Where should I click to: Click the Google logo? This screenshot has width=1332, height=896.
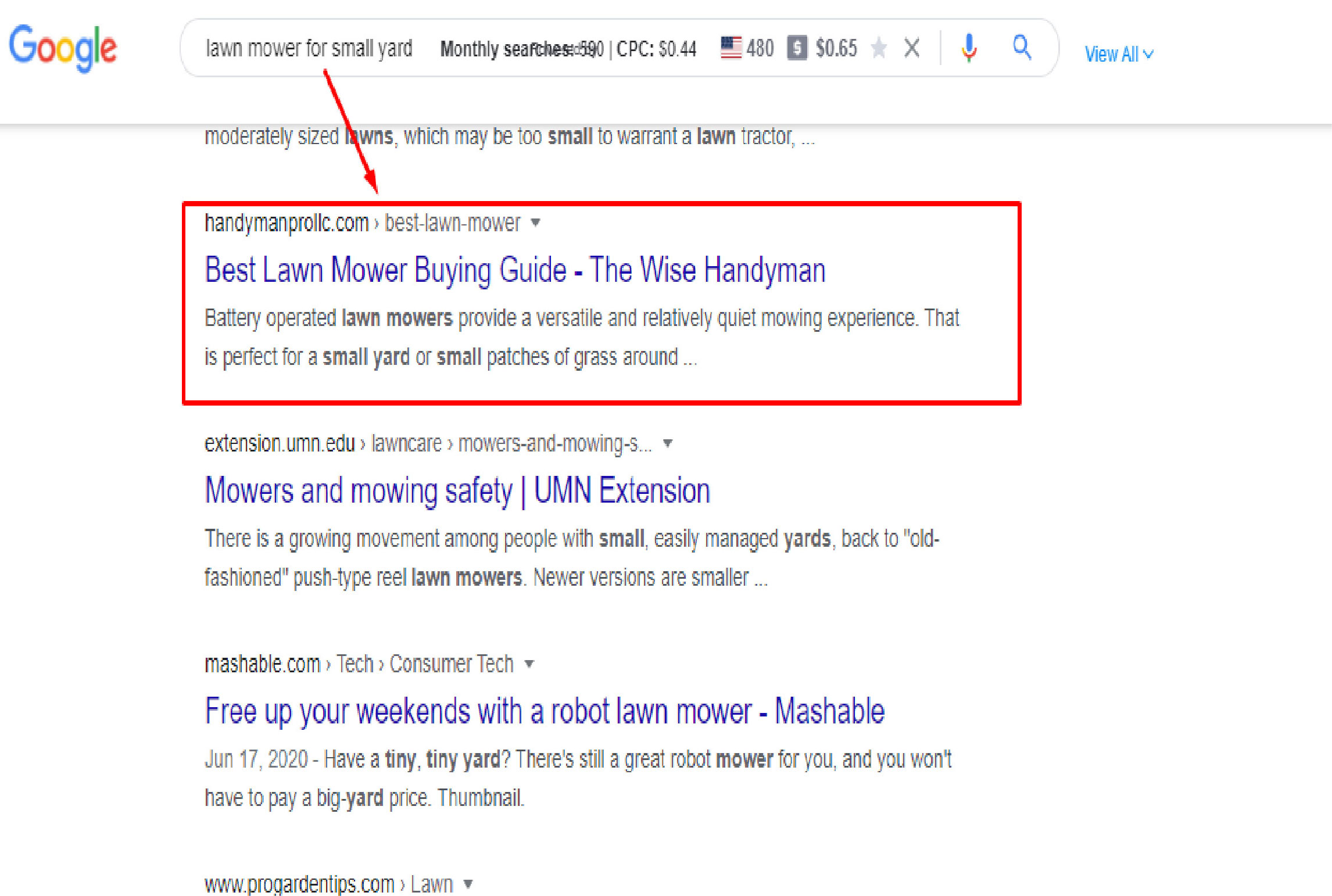point(63,48)
